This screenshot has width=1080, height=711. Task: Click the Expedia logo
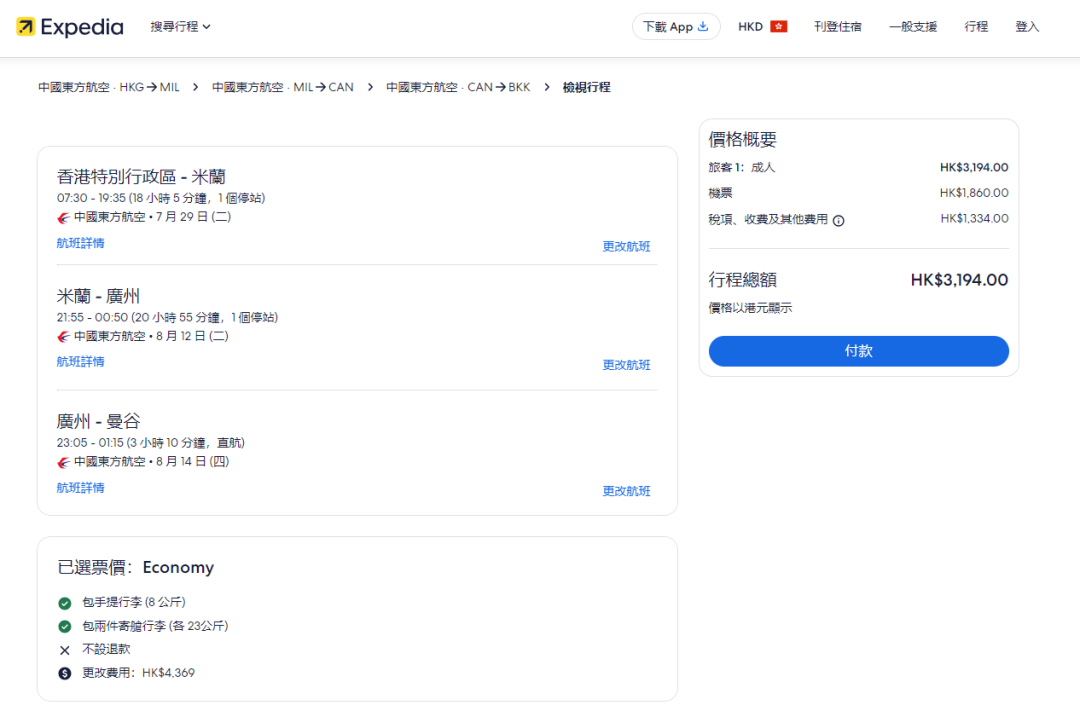70,27
